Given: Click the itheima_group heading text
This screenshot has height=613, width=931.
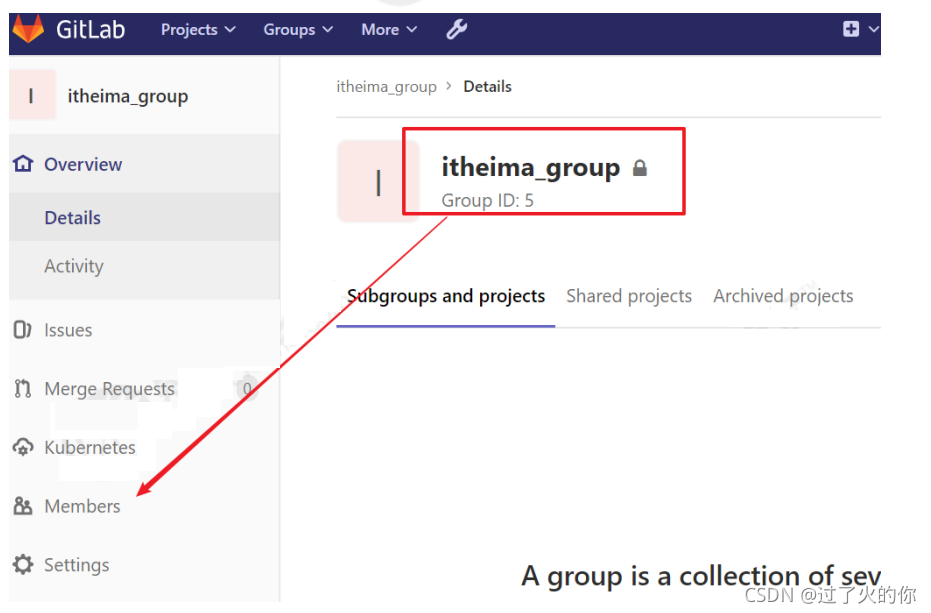Looking at the screenshot, I should coord(530,168).
